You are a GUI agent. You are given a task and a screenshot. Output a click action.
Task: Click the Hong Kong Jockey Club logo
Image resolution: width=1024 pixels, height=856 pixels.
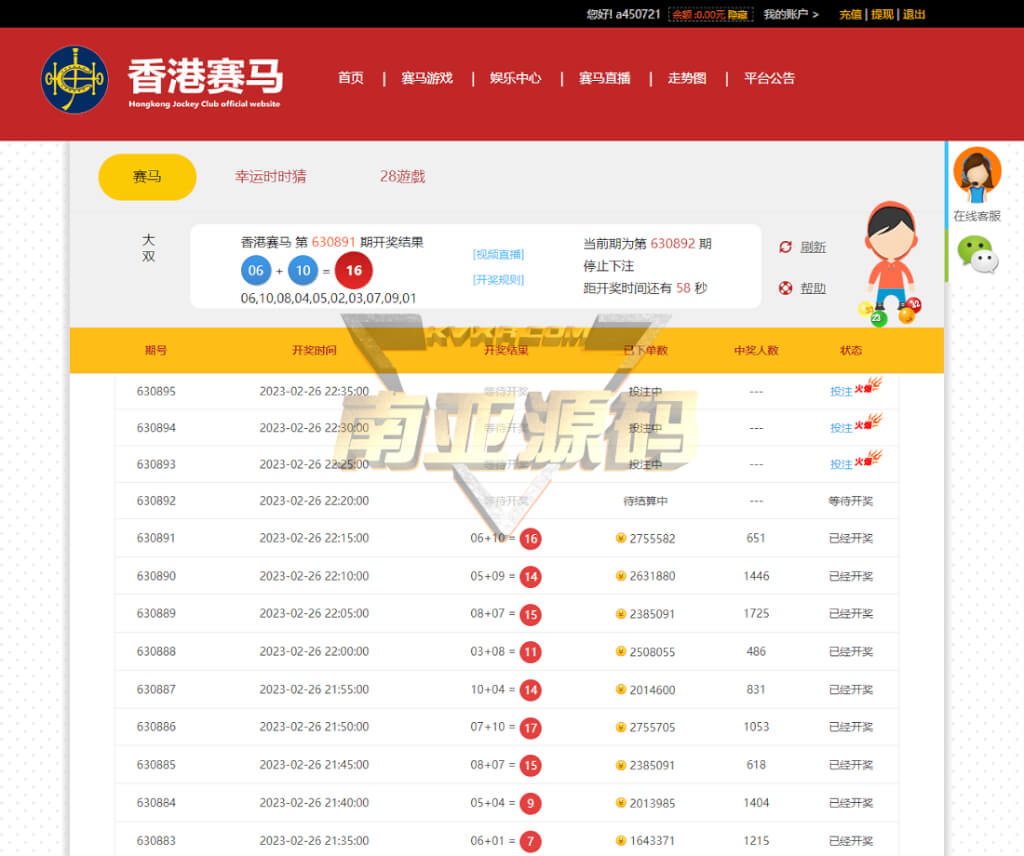(x=74, y=80)
